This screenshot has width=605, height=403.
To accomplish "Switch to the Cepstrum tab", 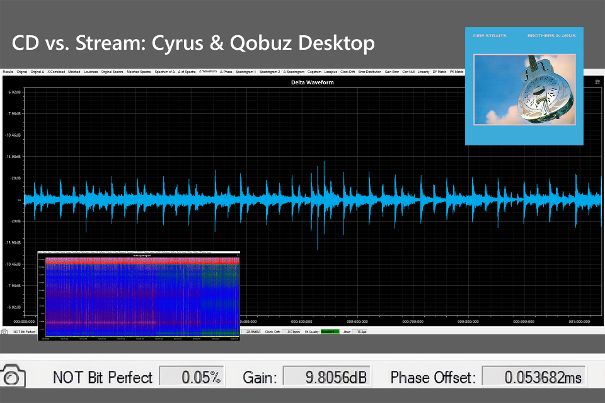I will coord(314,71).
